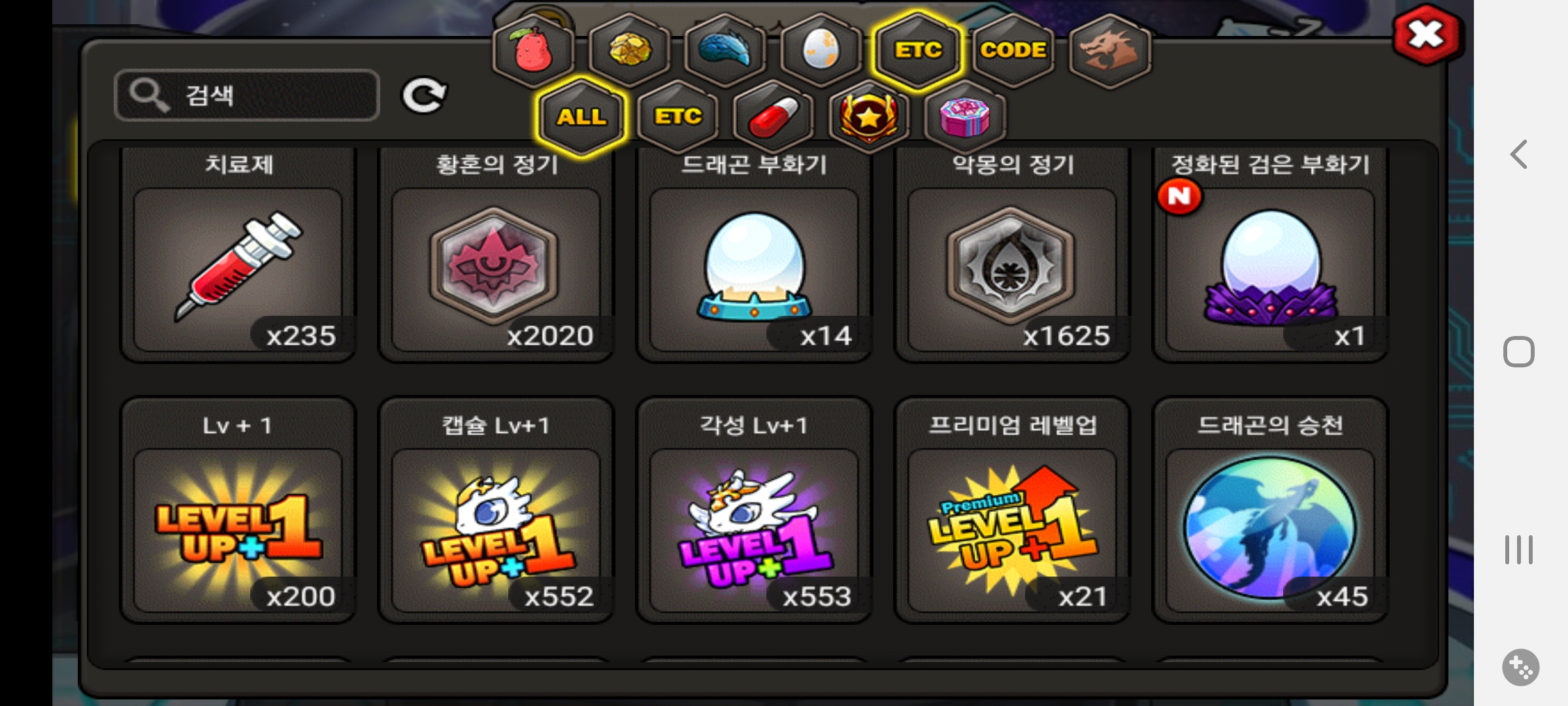Switch to the egg category tab

point(821,50)
